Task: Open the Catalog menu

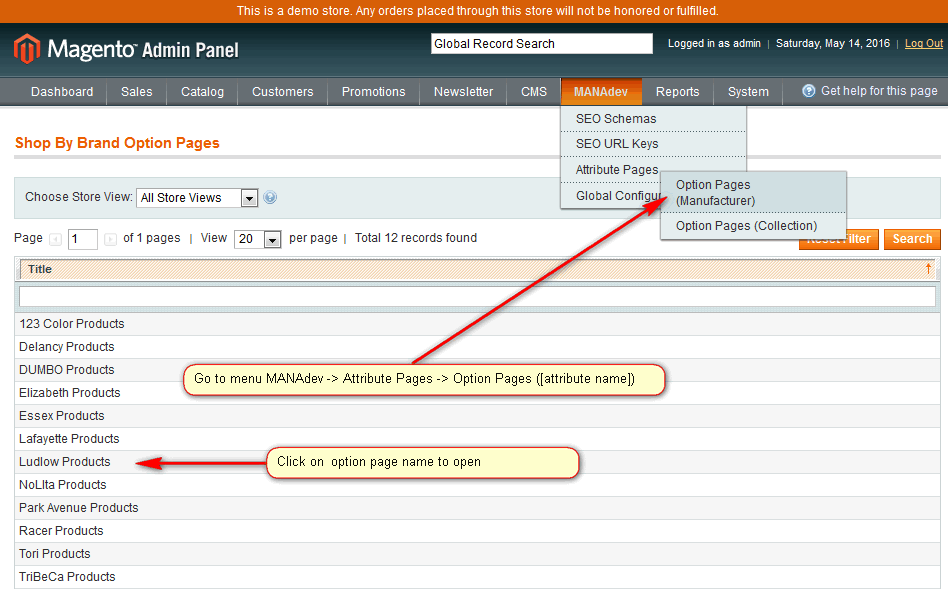Action: 202,92
